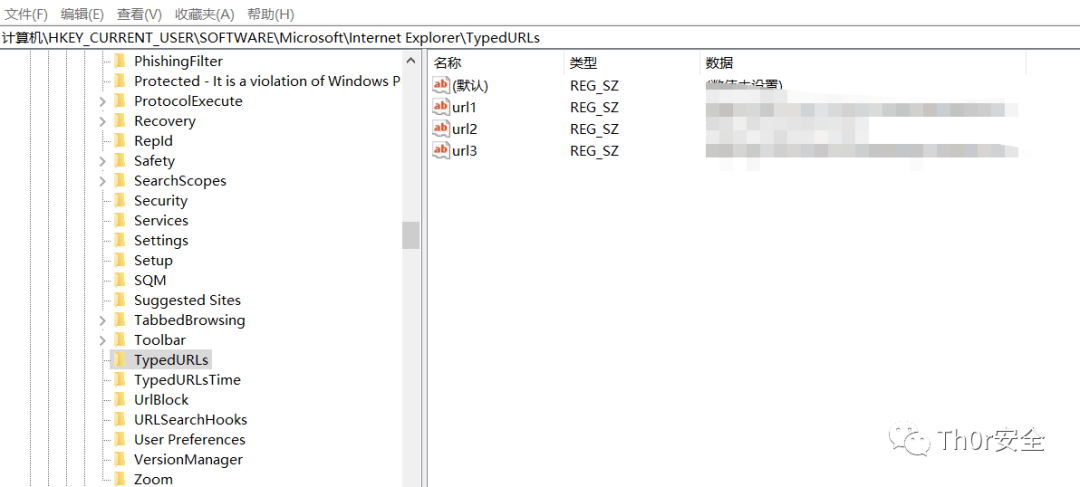
Task: Click the Zoom folder icon
Action: click(x=120, y=479)
